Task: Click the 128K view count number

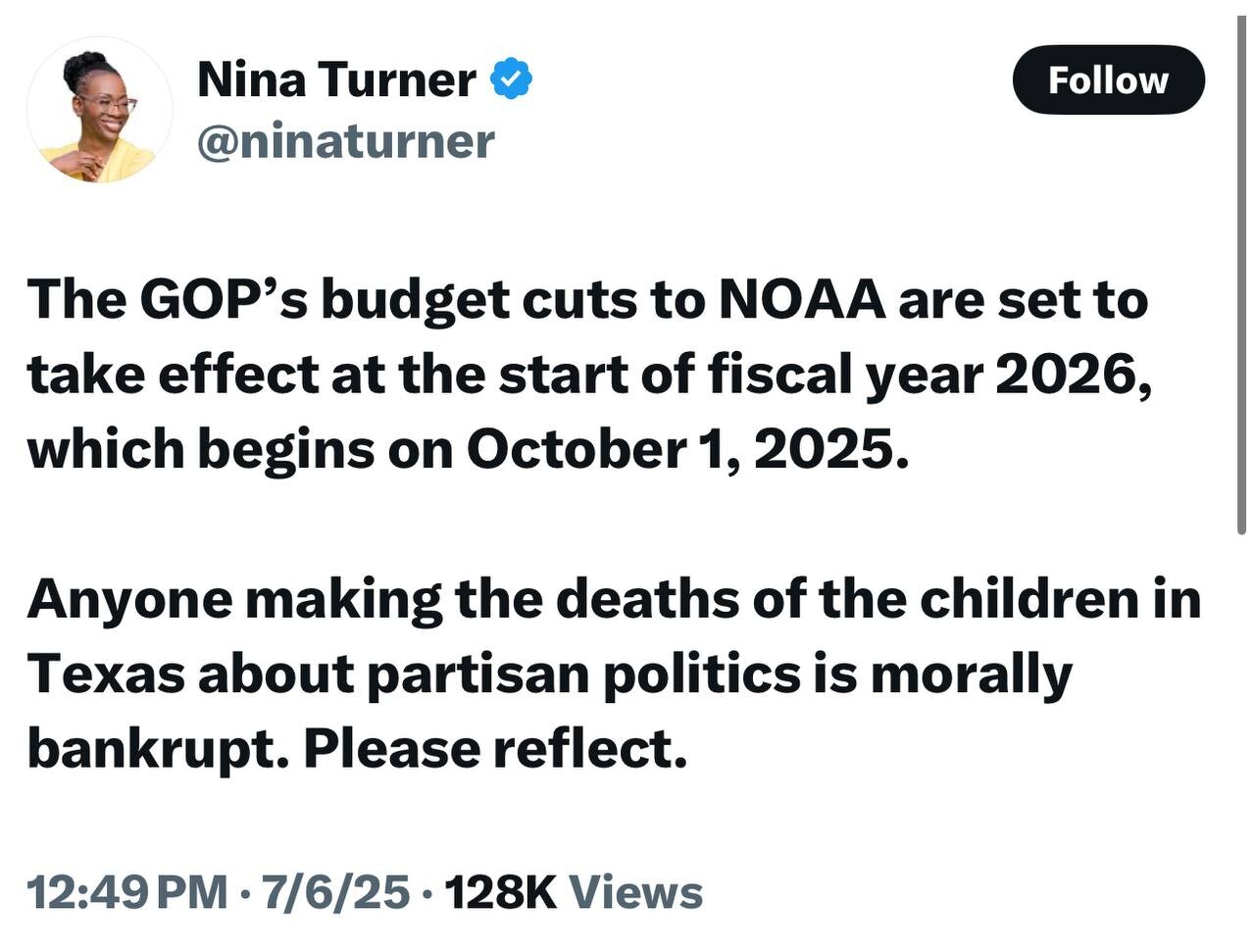Action: coord(500,892)
